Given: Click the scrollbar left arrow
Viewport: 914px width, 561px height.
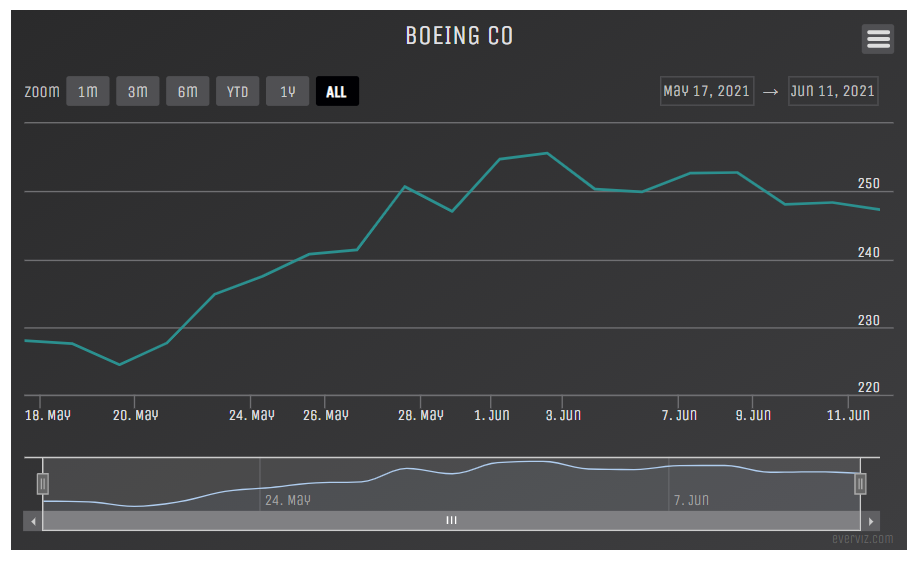Looking at the screenshot, I should point(33,521).
